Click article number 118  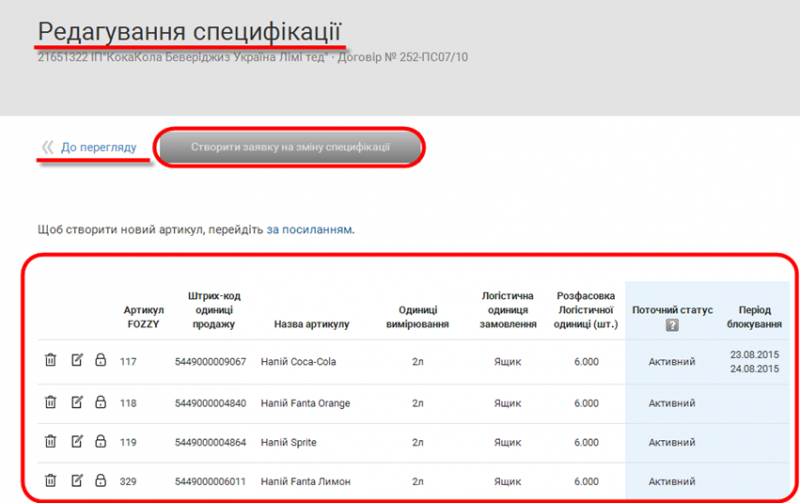click(128, 403)
